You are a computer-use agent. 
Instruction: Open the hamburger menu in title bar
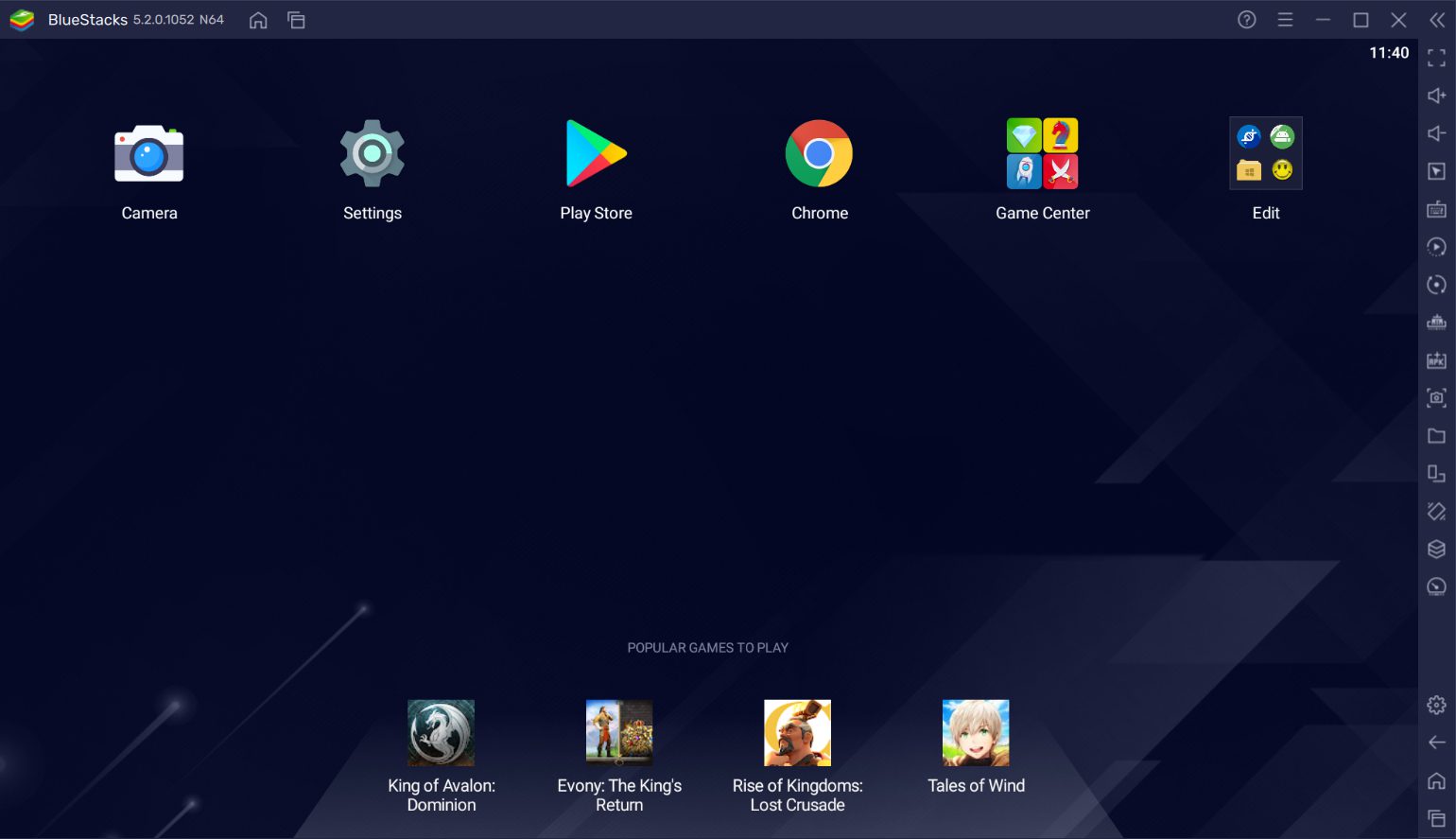(x=1285, y=20)
